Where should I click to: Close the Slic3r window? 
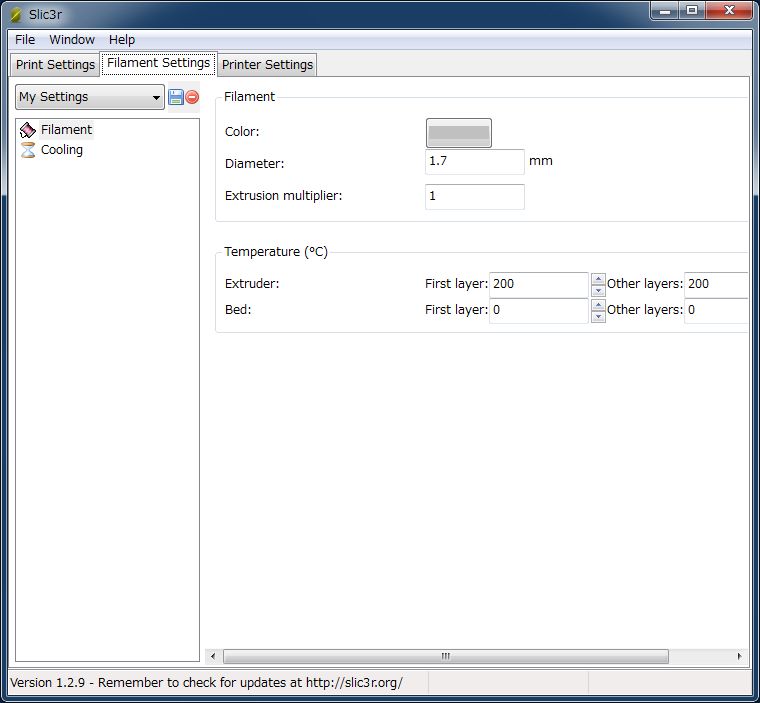click(x=729, y=11)
